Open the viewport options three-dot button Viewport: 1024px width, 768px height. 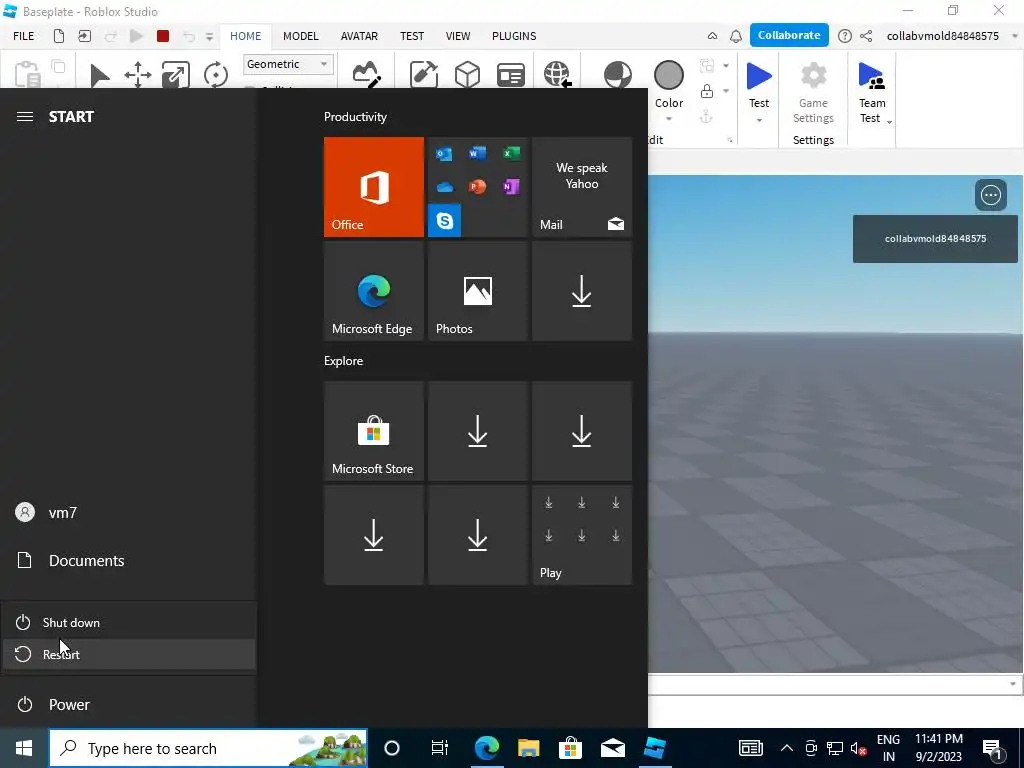tap(990, 195)
